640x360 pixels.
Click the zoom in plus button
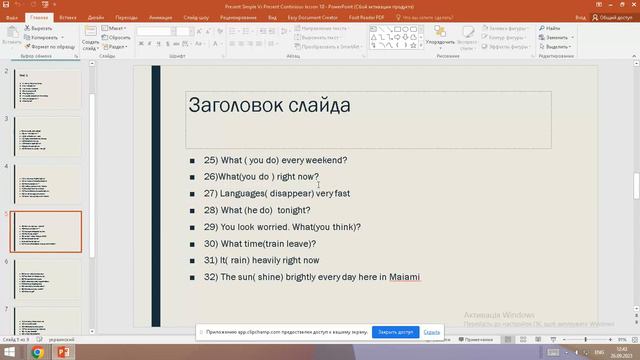point(610,340)
